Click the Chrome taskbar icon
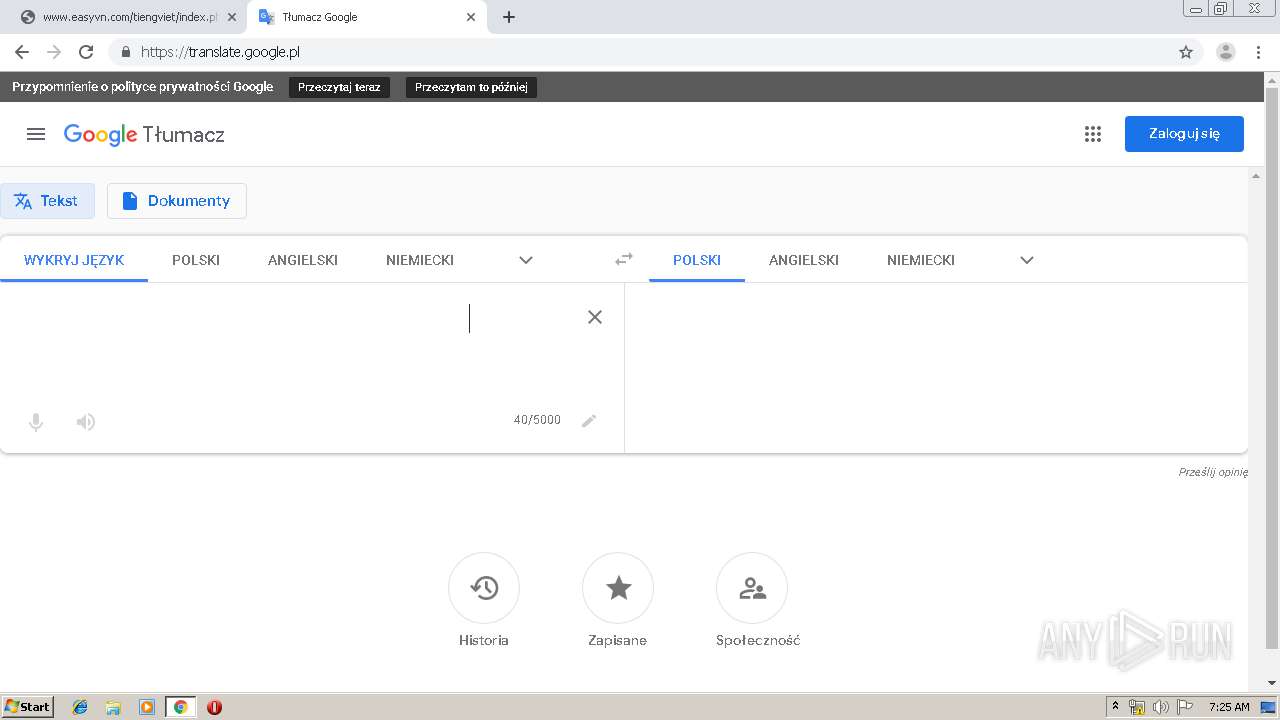1280x720 pixels. coord(180,707)
